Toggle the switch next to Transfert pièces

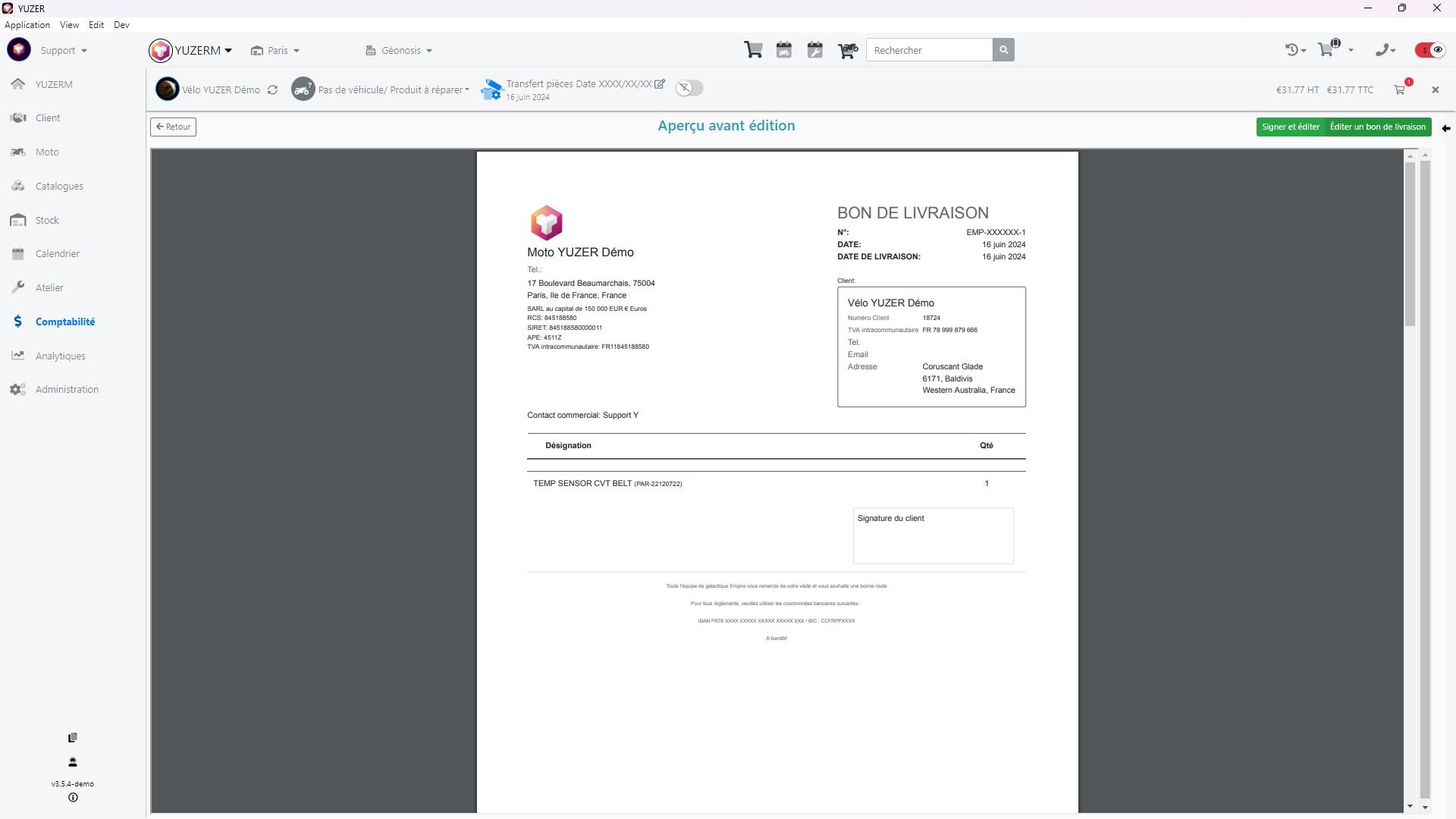pos(689,88)
